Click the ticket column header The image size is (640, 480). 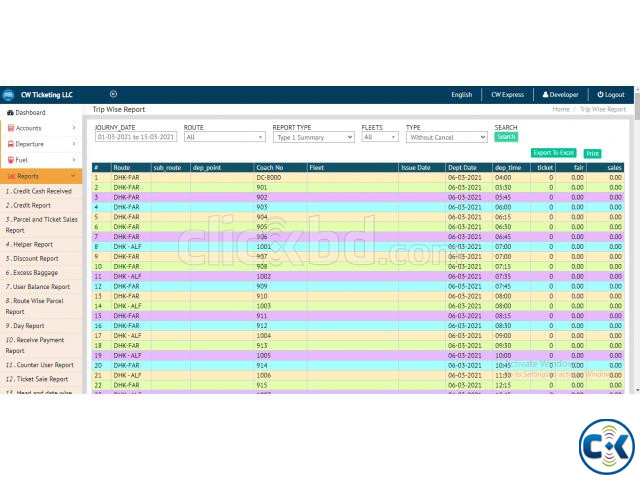(x=545, y=167)
